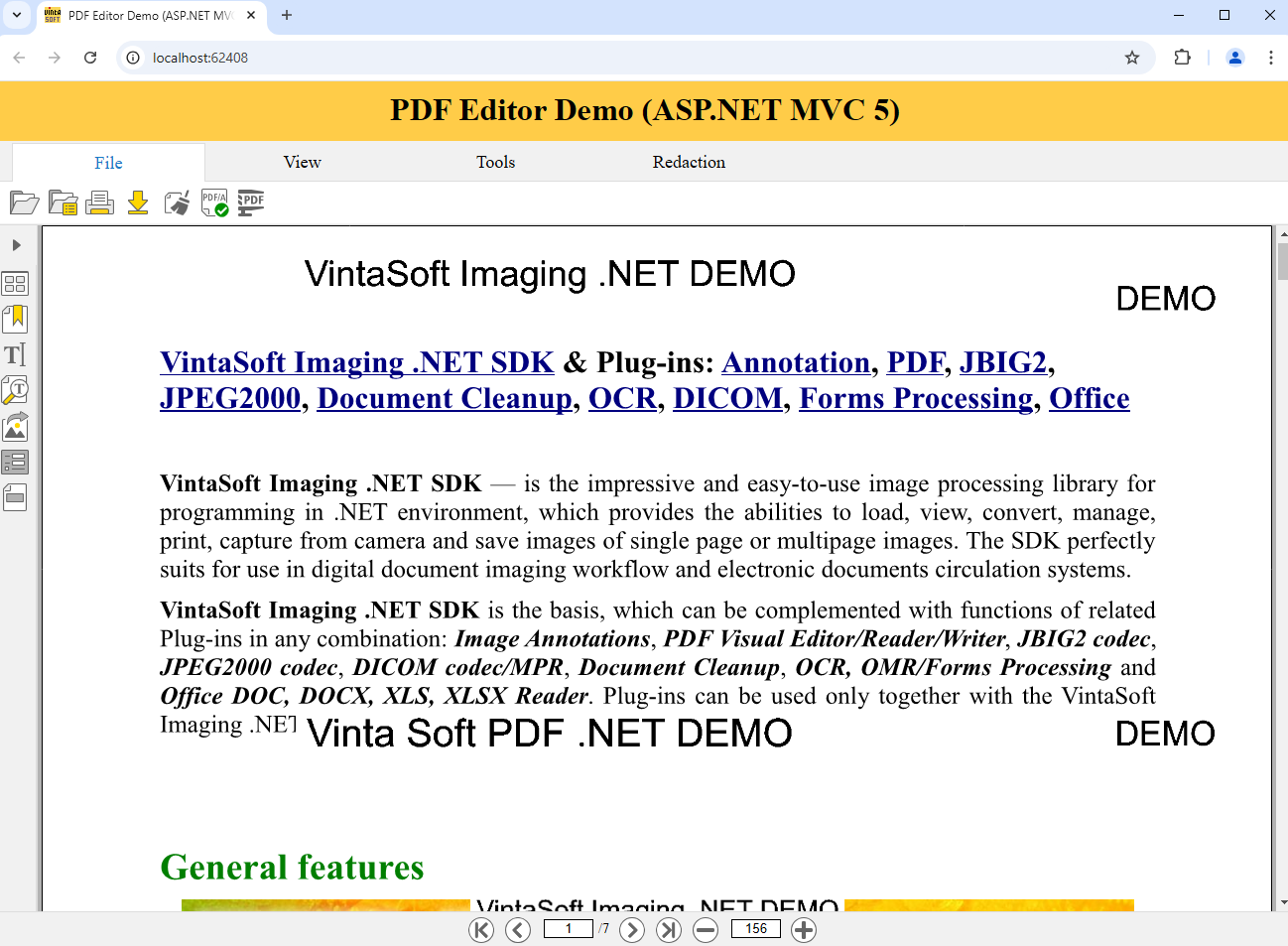The height and width of the screenshot is (946, 1288).
Task: Switch to the View tab
Action: [x=302, y=162]
